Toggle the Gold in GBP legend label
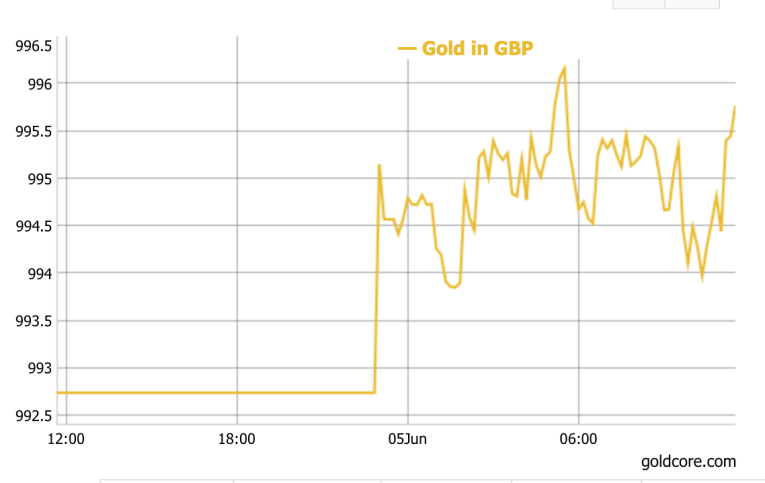 pos(477,48)
